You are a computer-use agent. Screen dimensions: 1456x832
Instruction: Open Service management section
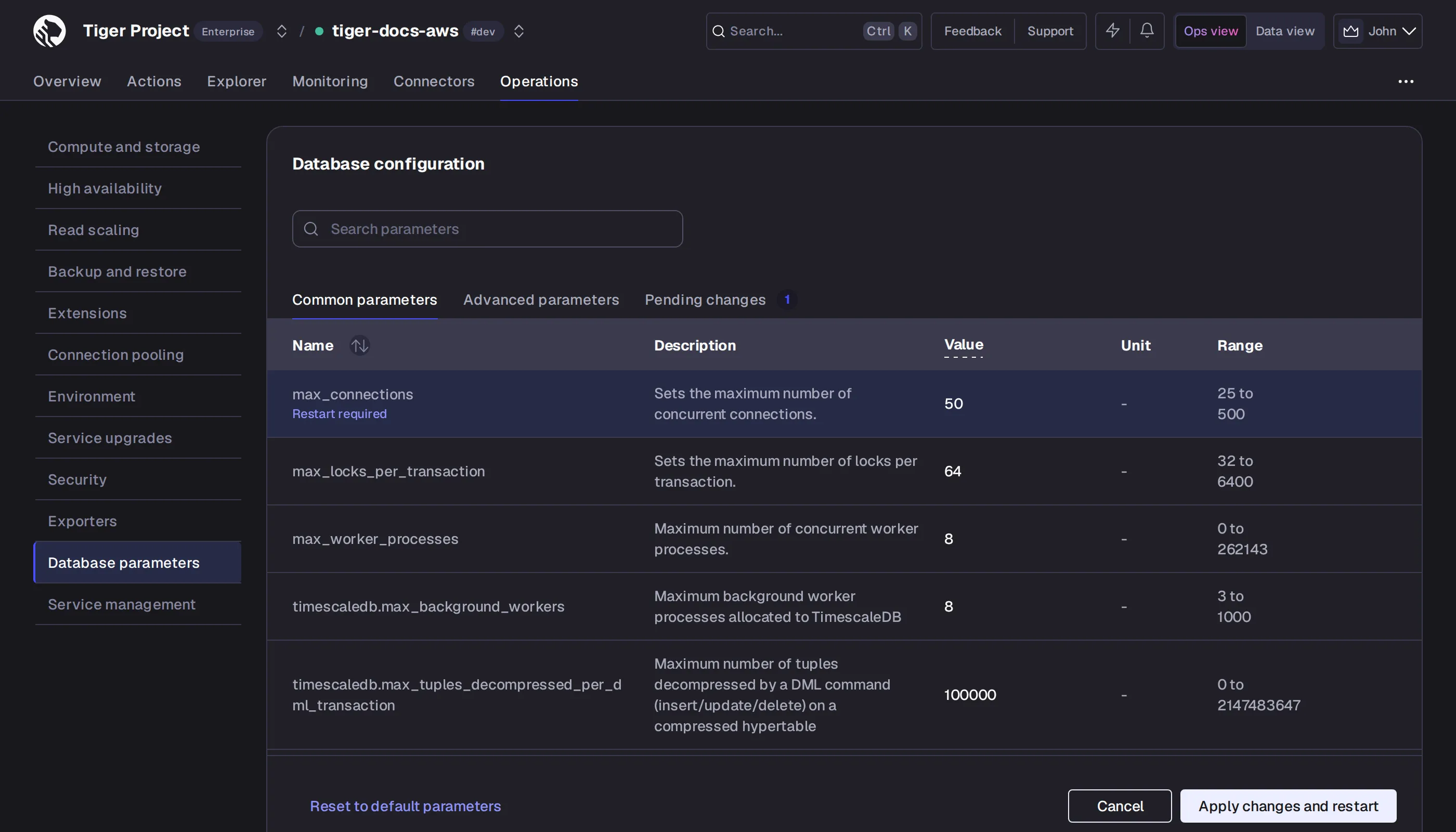138,605
